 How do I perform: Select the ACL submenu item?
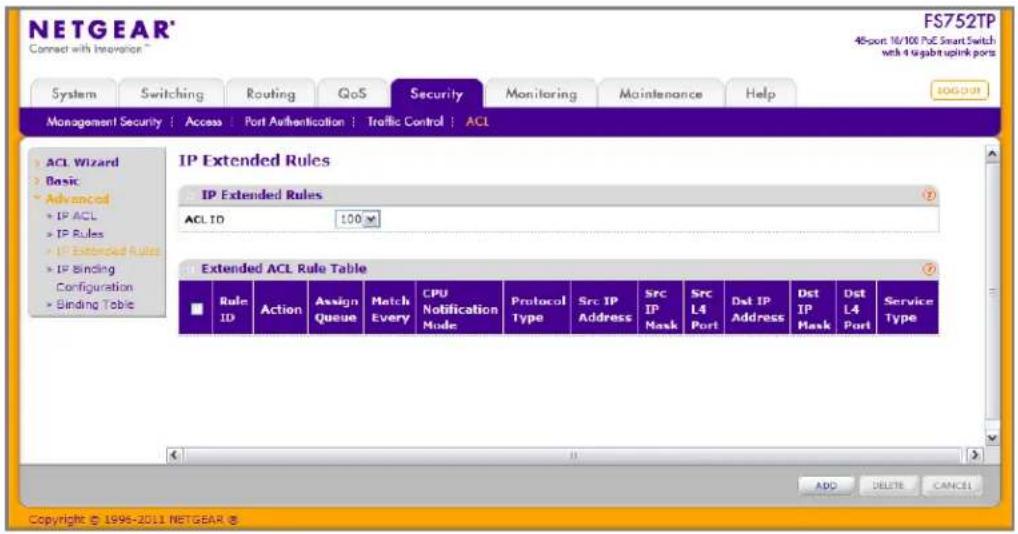pos(477,121)
